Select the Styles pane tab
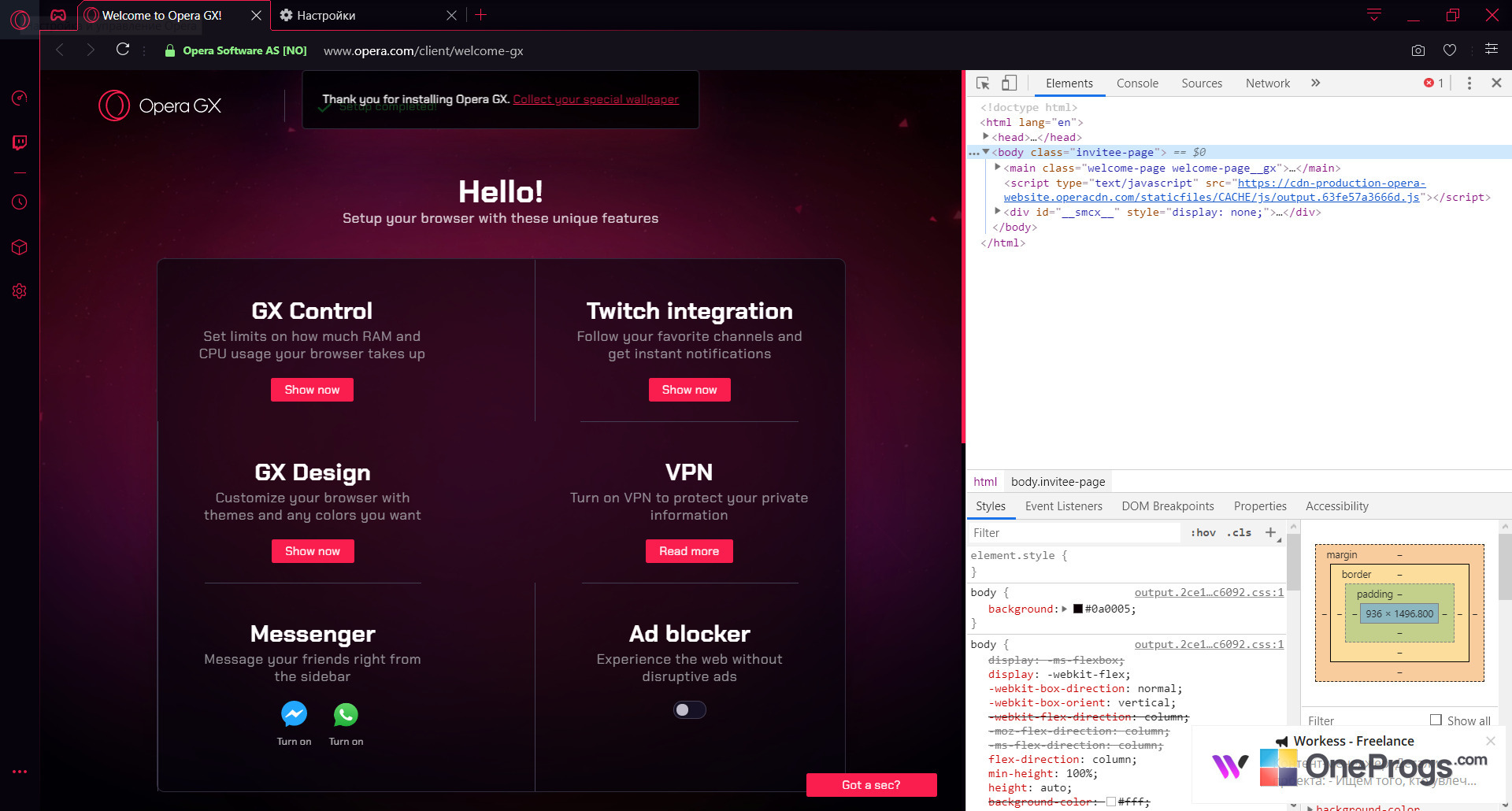1512x811 pixels. 991,506
